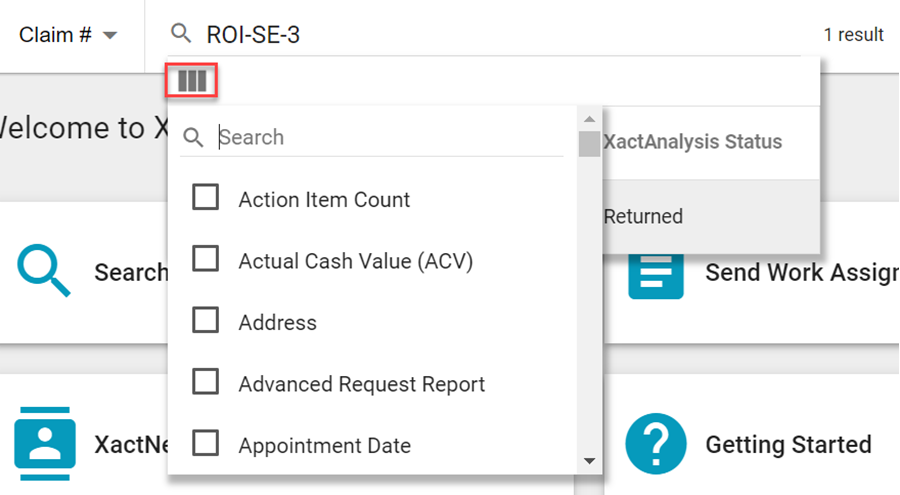900x495 pixels.
Task: Open the Claim # dropdown
Action: 68,35
